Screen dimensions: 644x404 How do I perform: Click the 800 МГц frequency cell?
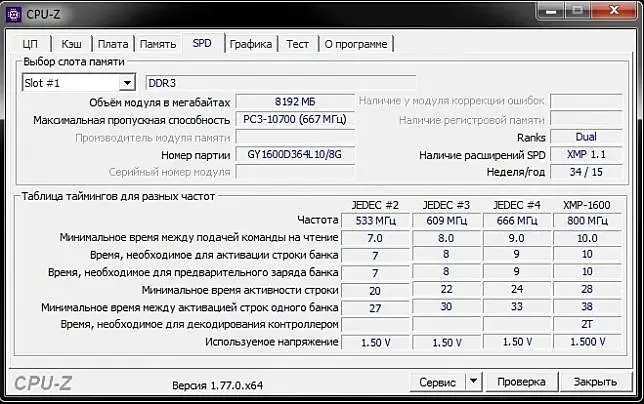pos(587,220)
